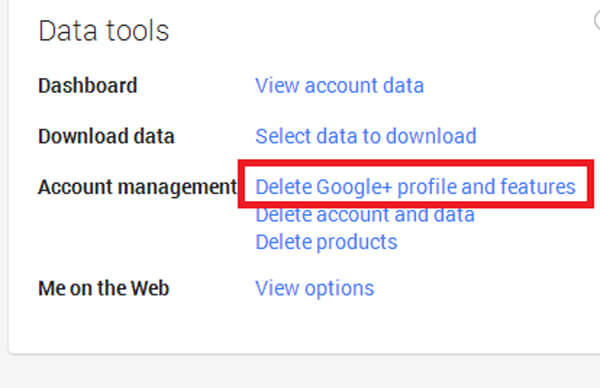Click the word products in the Delete products link
This screenshot has width=600, height=388.
[x=357, y=242]
